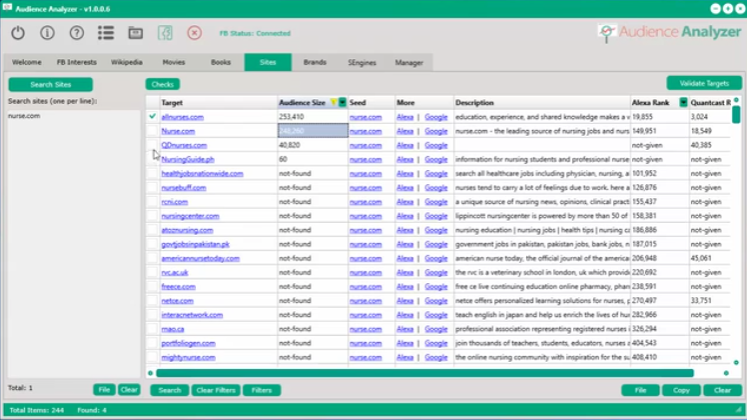Click the Copy button

[x=681, y=390]
